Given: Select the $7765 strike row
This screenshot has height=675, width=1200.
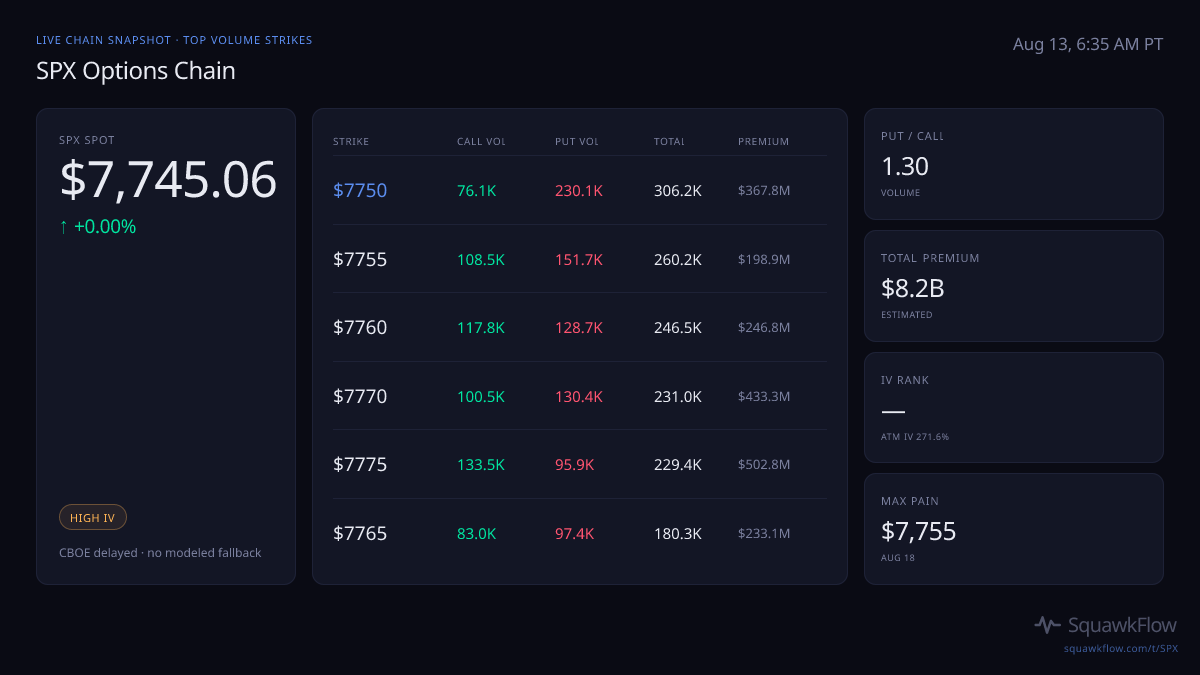Looking at the screenshot, I should [x=580, y=534].
